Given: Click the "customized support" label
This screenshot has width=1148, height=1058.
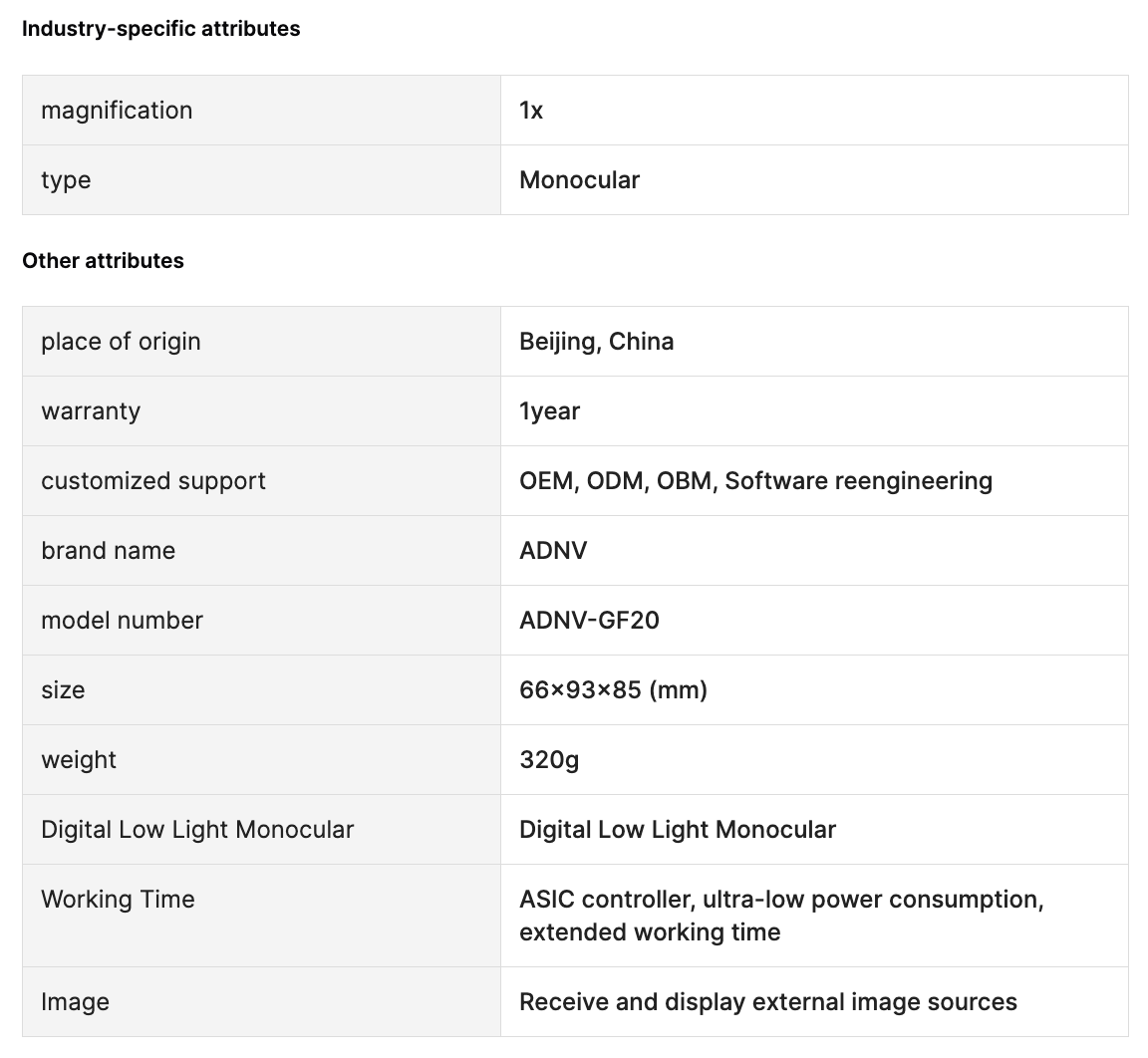Looking at the screenshot, I should [x=153, y=481].
